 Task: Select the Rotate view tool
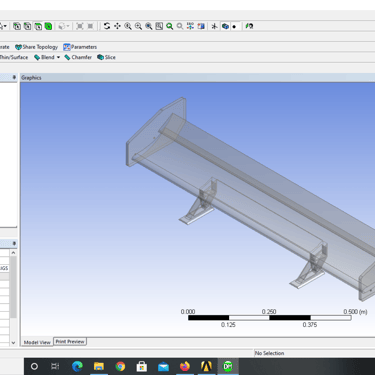(107, 26)
